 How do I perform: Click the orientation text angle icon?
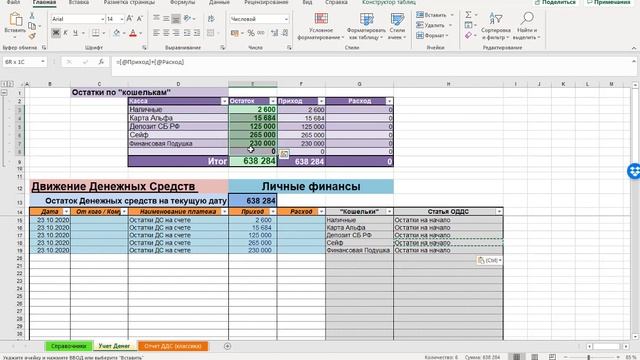pyautogui.click(x=187, y=19)
